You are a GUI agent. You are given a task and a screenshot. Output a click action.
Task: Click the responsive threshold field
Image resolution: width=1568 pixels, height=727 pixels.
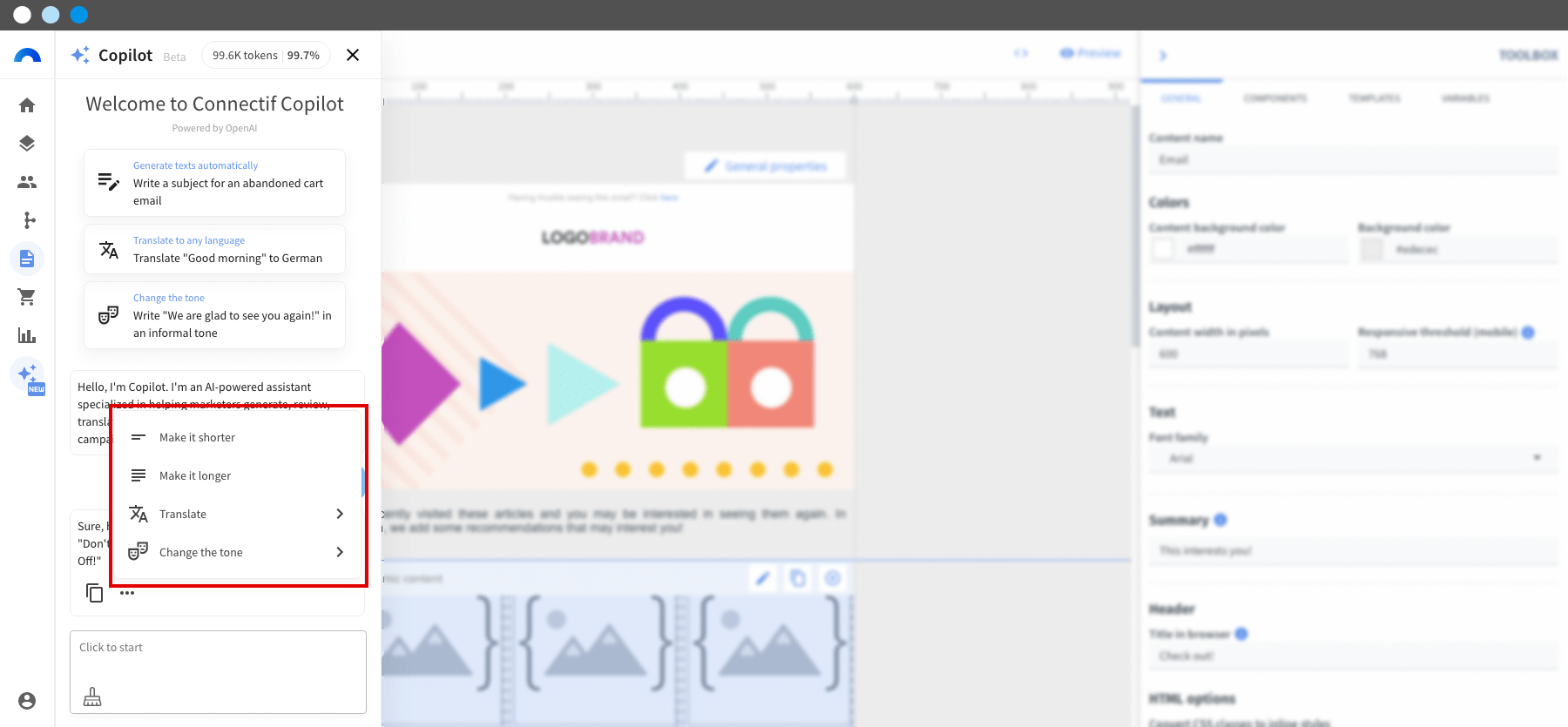coord(1457,353)
